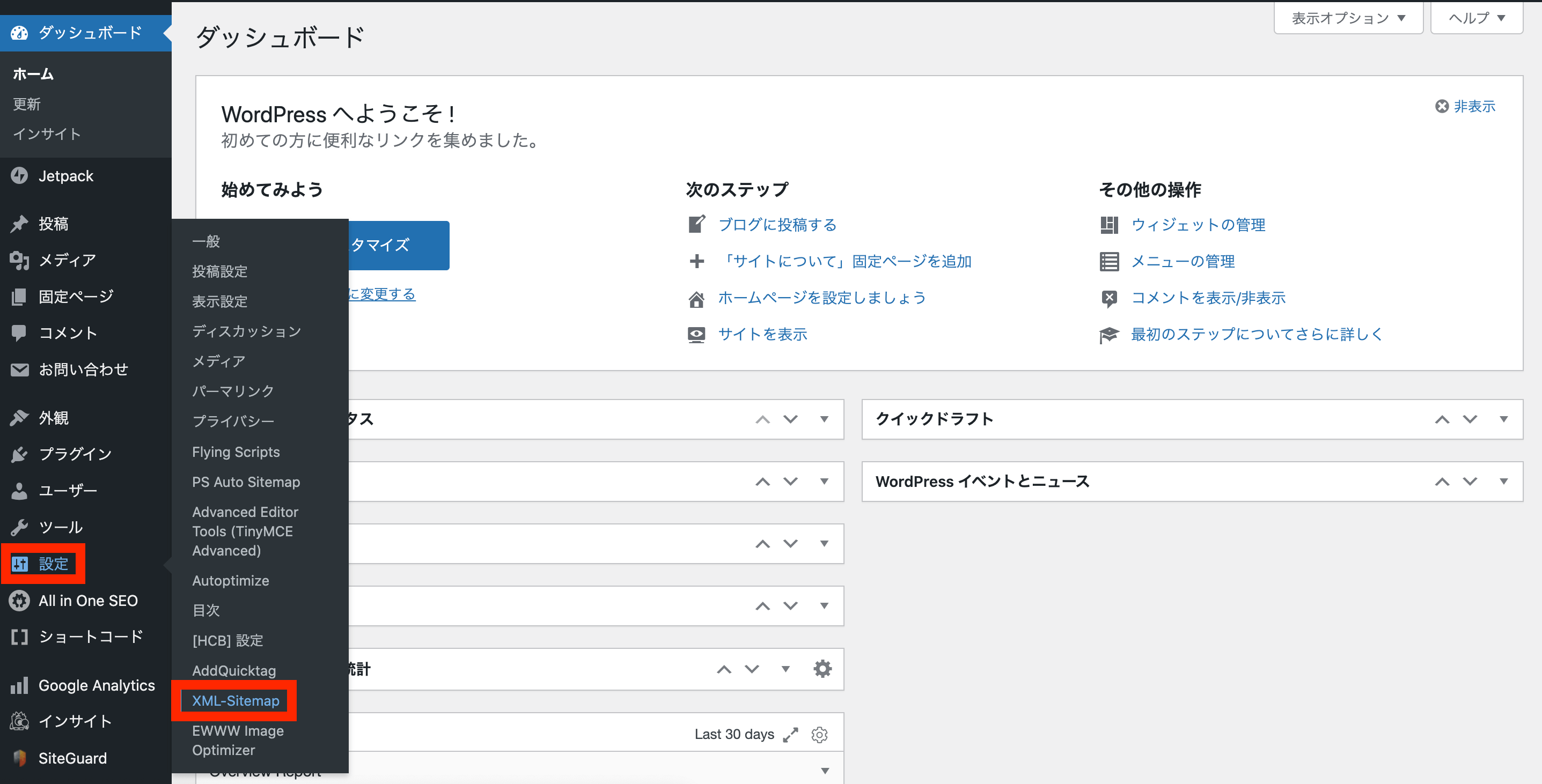Move クイックドラフト panel up

(x=1442, y=419)
